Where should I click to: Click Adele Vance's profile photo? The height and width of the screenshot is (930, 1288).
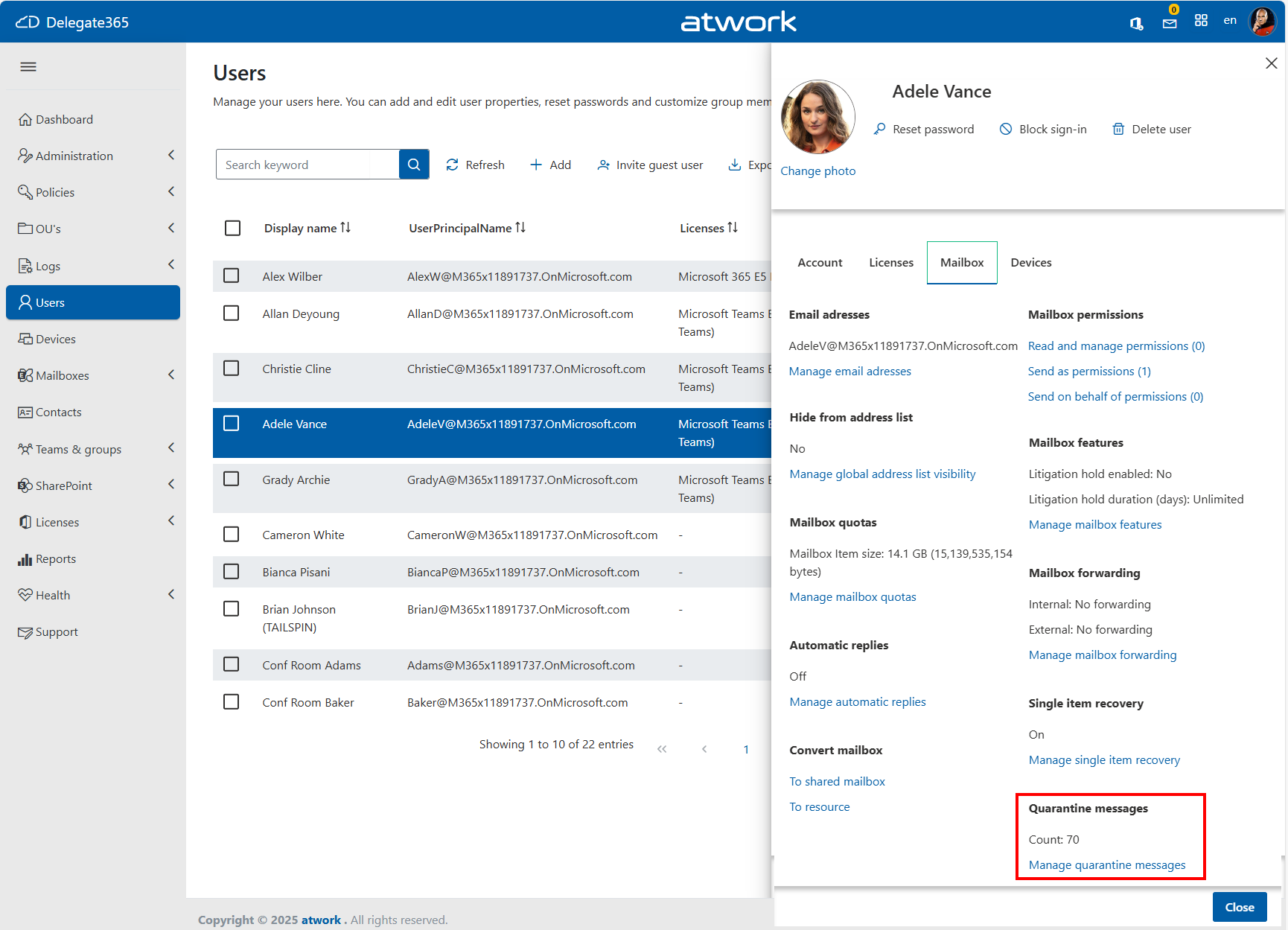pyautogui.click(x=817, y=117)
